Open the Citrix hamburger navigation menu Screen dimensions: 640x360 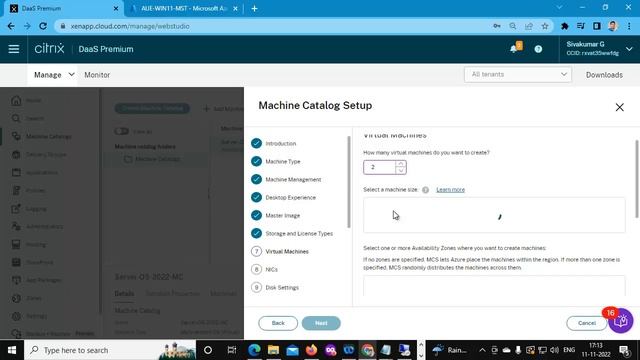point(14,49)
